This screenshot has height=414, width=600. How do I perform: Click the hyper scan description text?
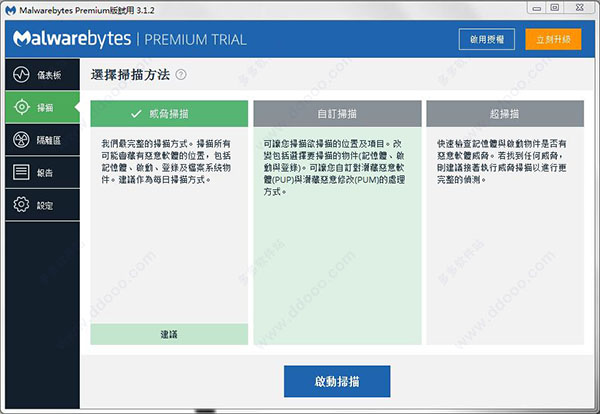(502, 161)
